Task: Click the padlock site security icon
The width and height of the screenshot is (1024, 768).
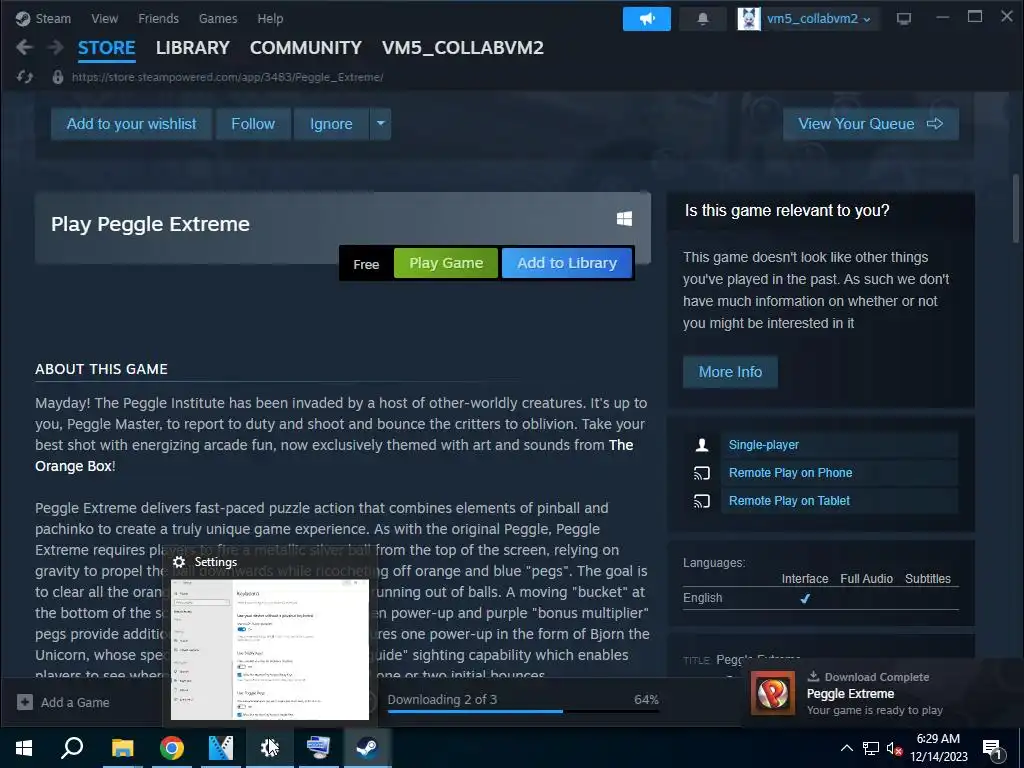Action: (x=57, y=77)
